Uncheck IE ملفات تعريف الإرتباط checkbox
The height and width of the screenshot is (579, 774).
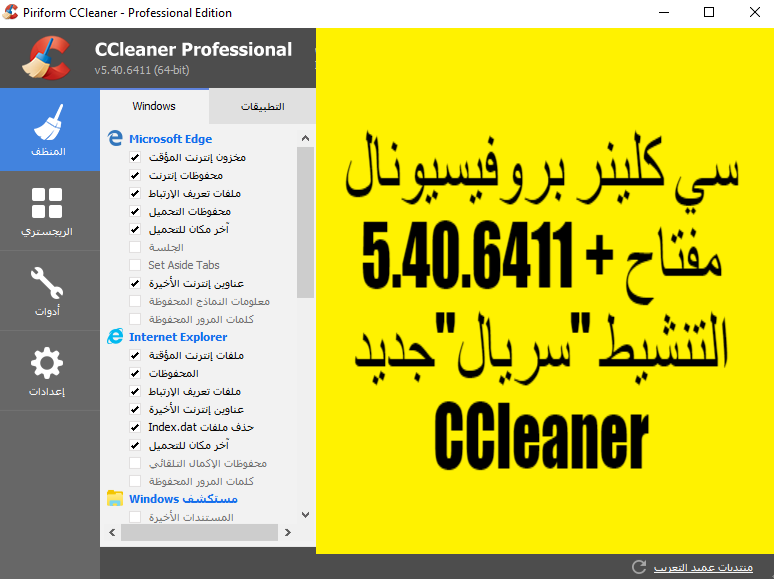click(135, 391)
